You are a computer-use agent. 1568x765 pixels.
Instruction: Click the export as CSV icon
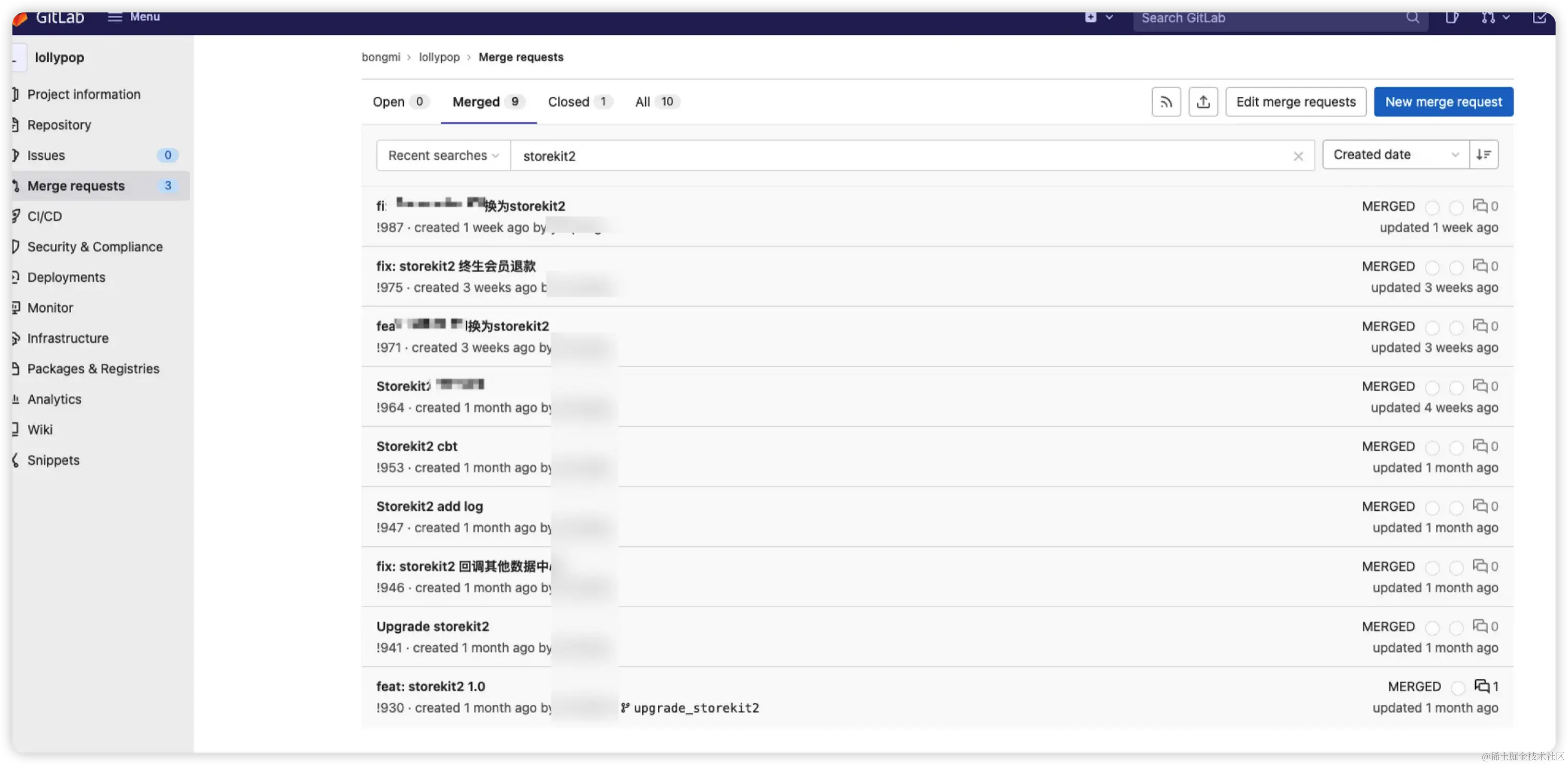click(1203, 102)
